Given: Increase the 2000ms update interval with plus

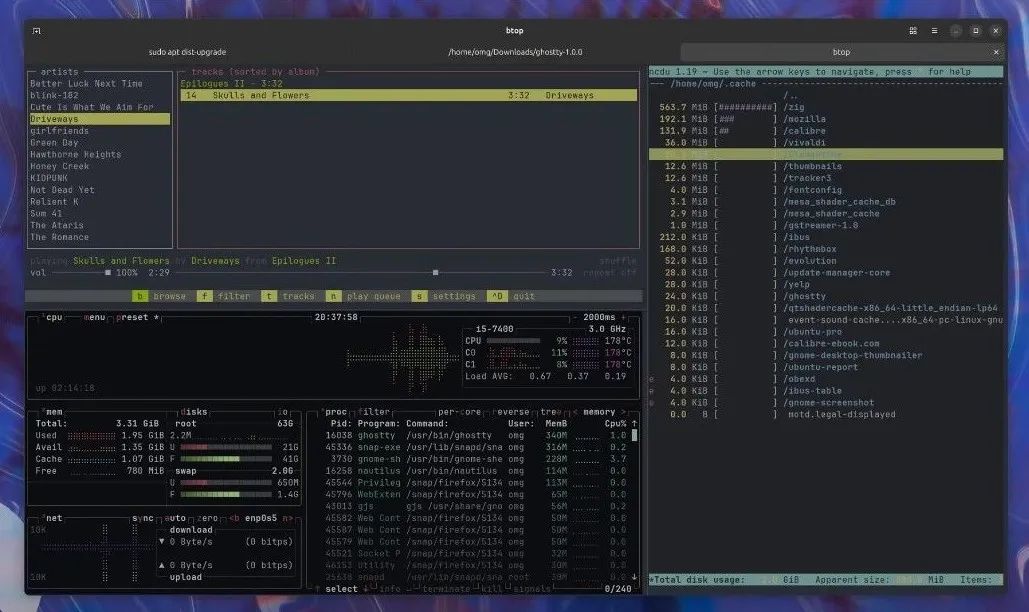Looking at the screenshot, I should [x=623, y=317].
